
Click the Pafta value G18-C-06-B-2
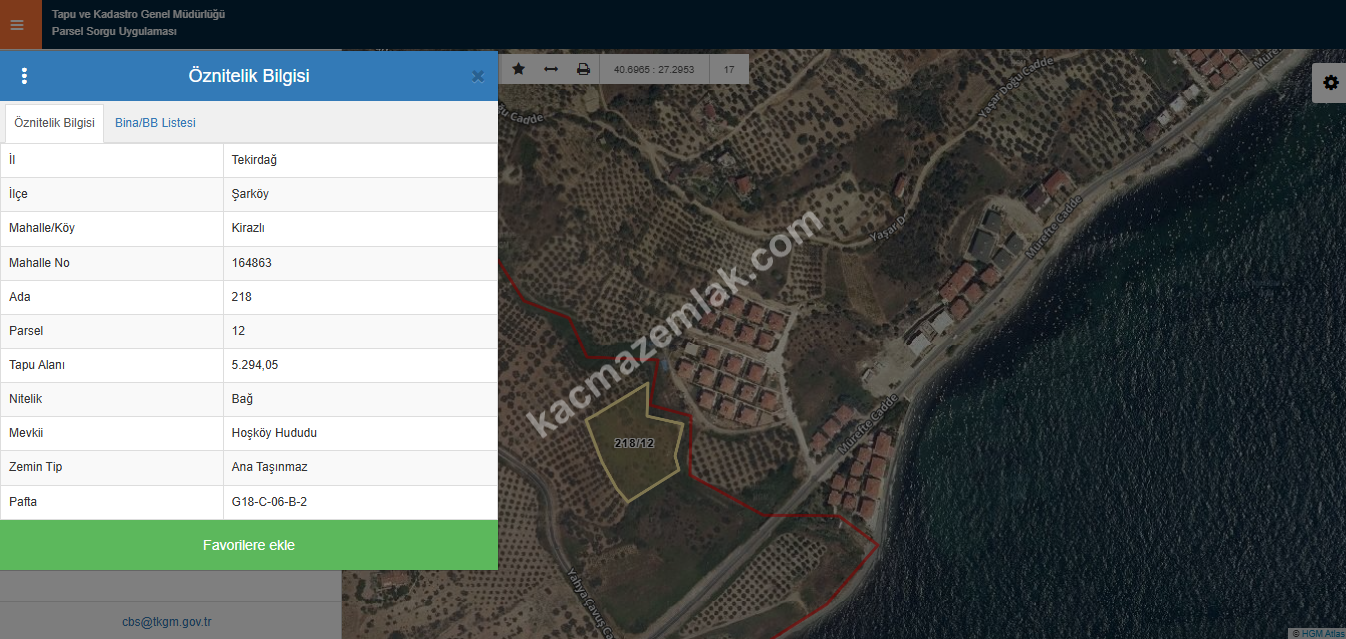[x=269, y=502]
